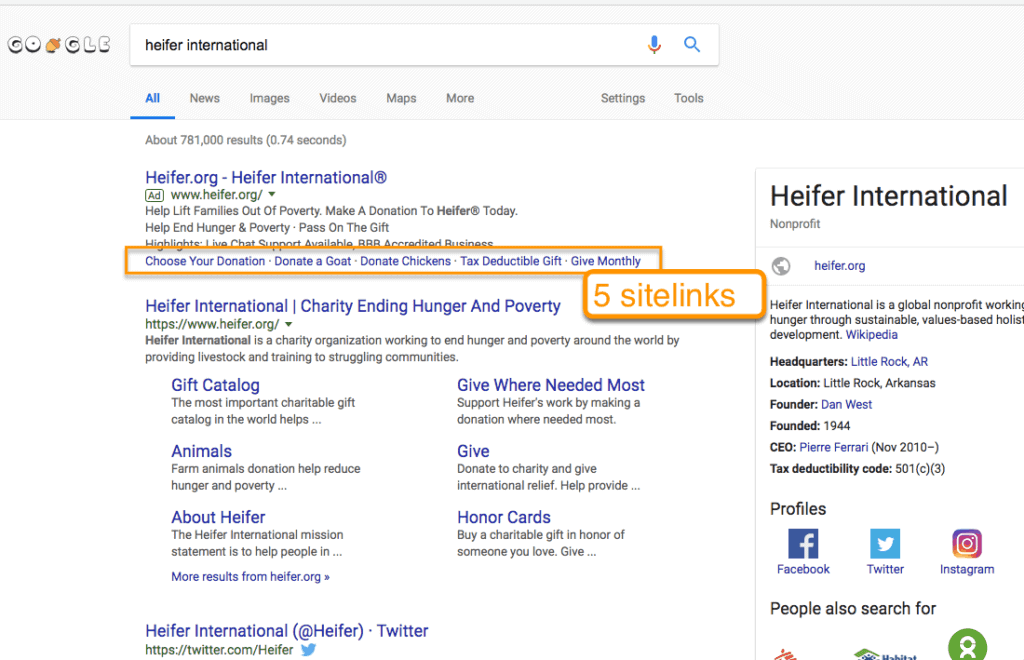The image size is (1024, 660).
Task: Open the Heifer.org - Heifer International ad title
Action: (266, 178)
